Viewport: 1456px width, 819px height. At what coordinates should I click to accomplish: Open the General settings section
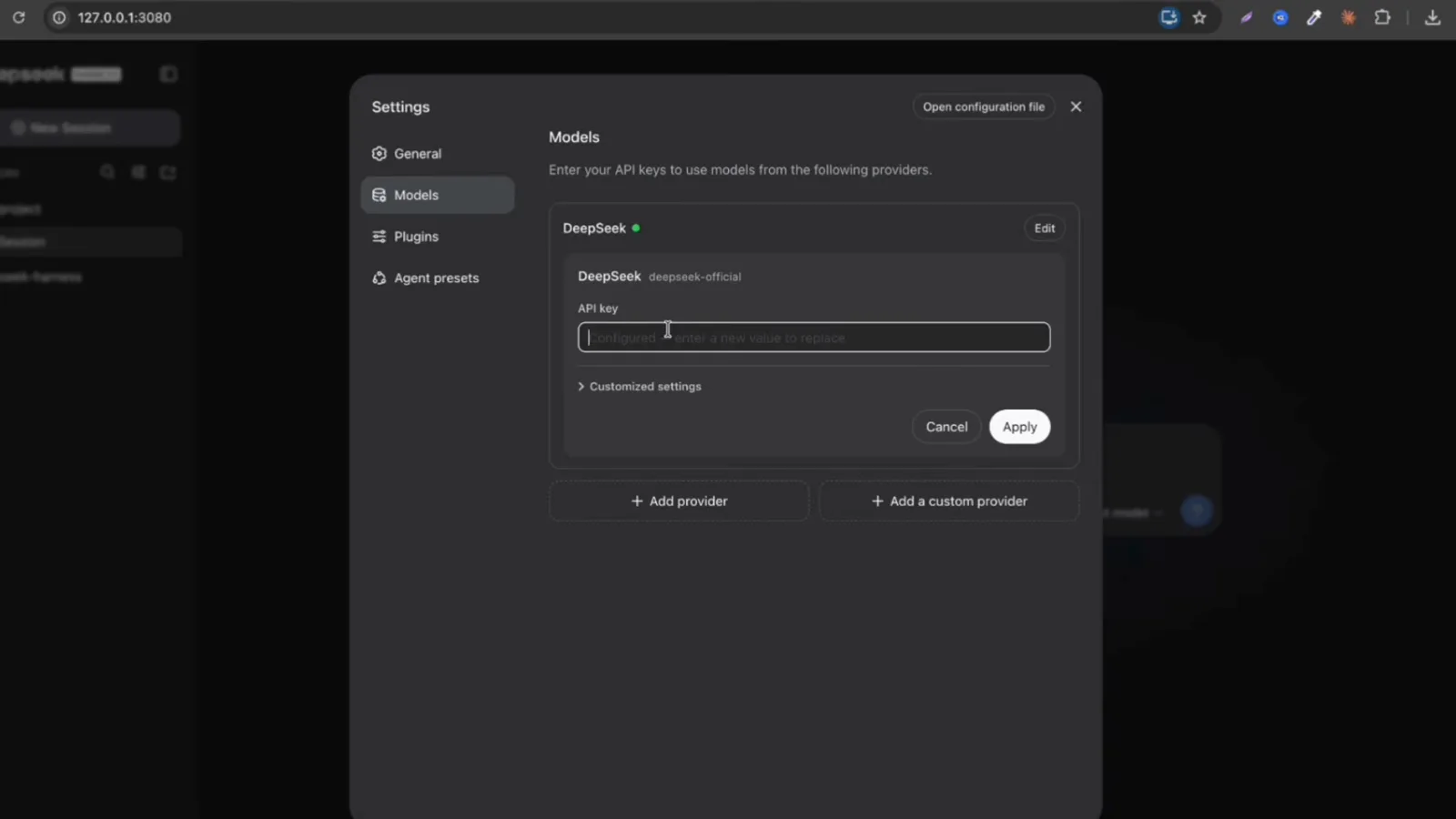pos(438,154)
